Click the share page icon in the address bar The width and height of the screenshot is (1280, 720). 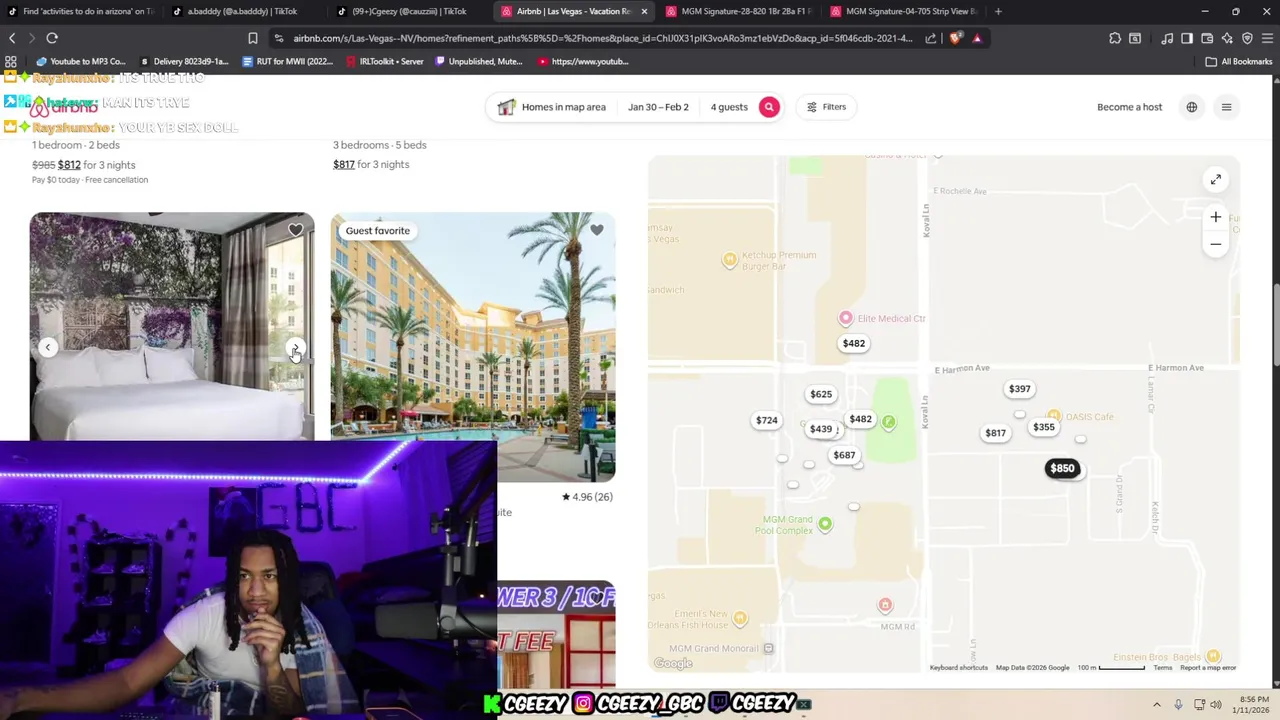(931, 38)
